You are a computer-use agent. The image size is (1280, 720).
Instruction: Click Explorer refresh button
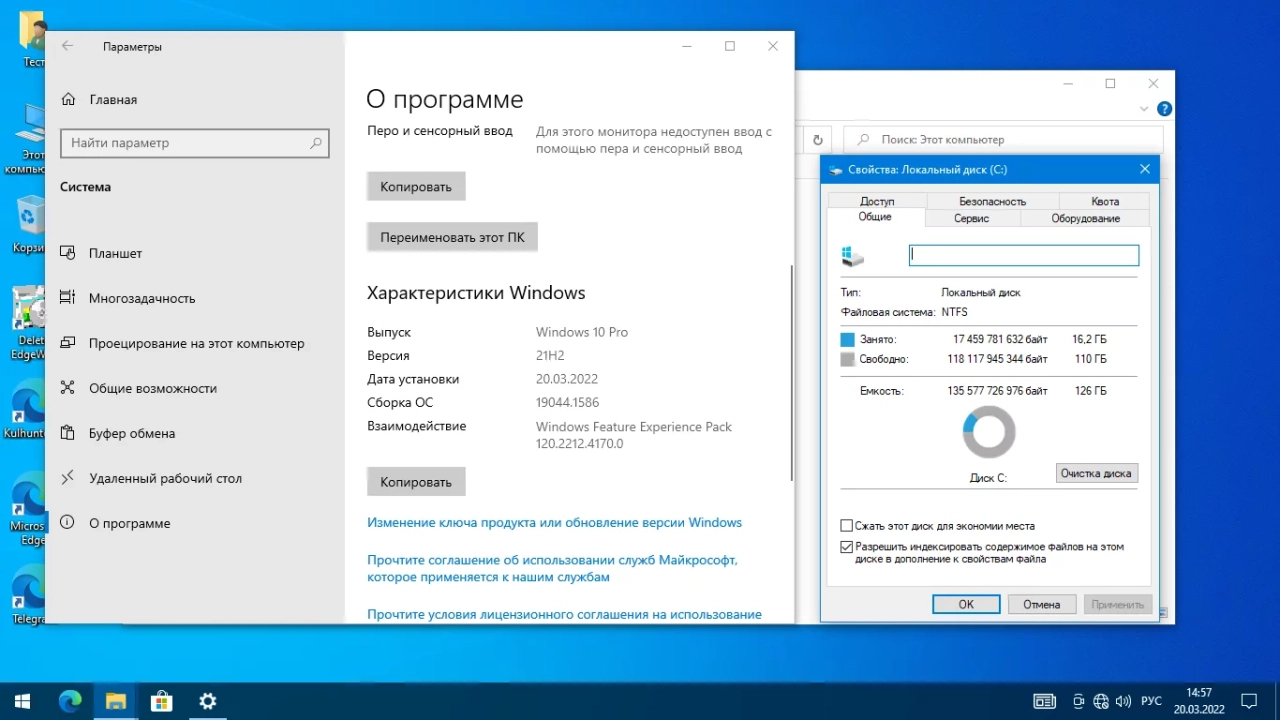point(818,140)
